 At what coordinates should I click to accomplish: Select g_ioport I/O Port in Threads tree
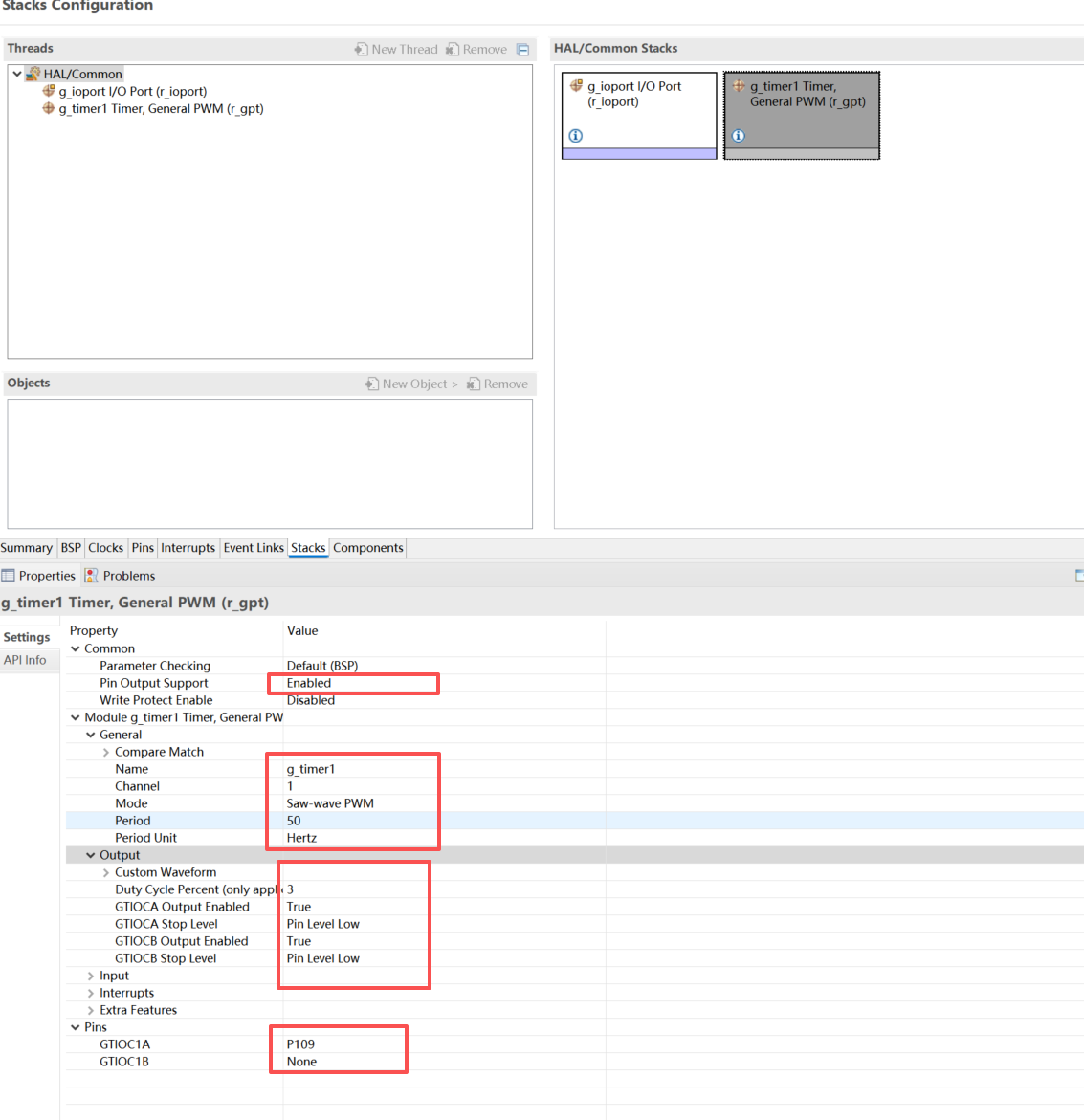[133, 91]
